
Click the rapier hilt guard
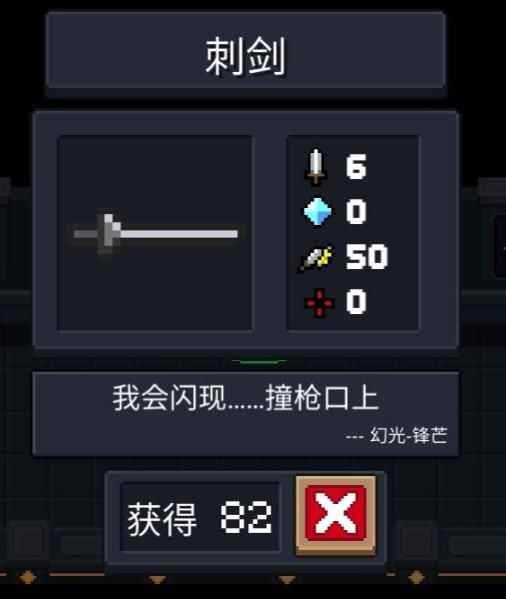click(x=109, y=234)
